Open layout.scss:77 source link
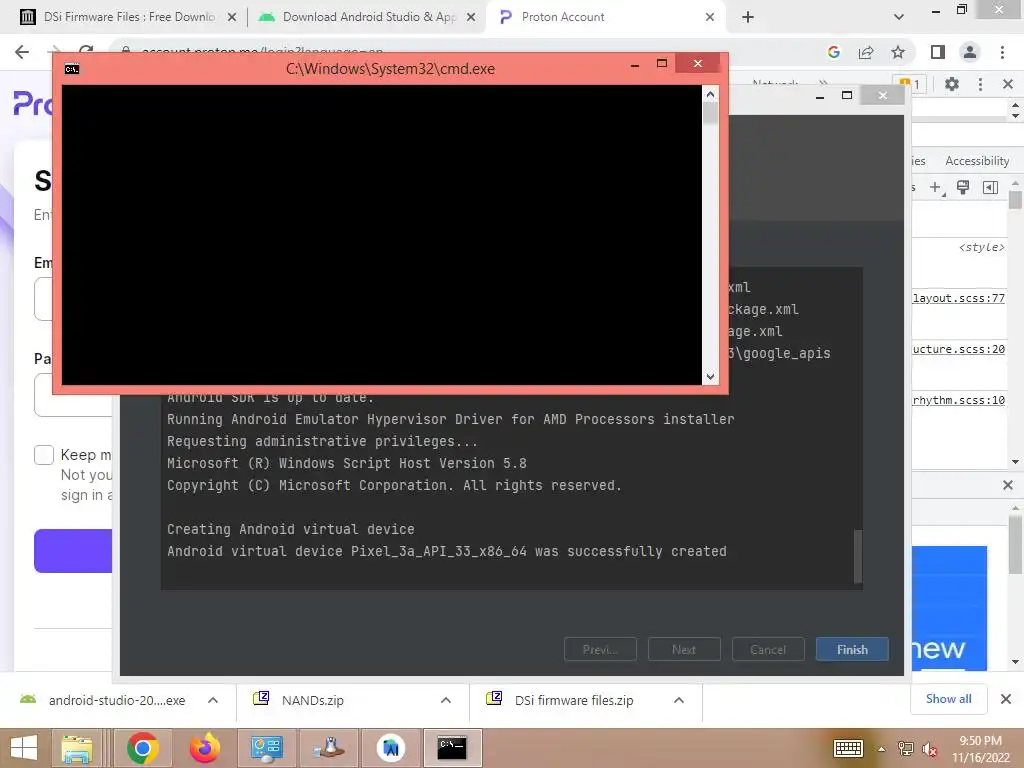The height and width of the screenshot is (768, 1024). pos(959,298)
